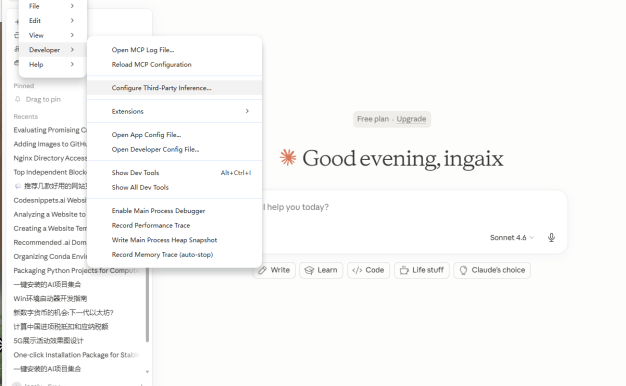The height and width of the screenshot is (386, 626).
Task: Open Packaging Python Projects chat
Action: pyautogui.click(x=76, y=271)
